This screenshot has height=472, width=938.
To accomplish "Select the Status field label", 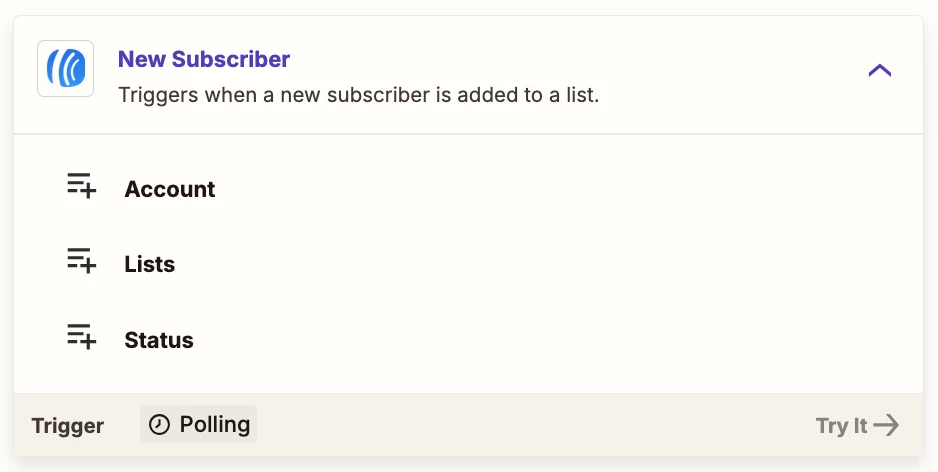I will click(x=159, y=340).
